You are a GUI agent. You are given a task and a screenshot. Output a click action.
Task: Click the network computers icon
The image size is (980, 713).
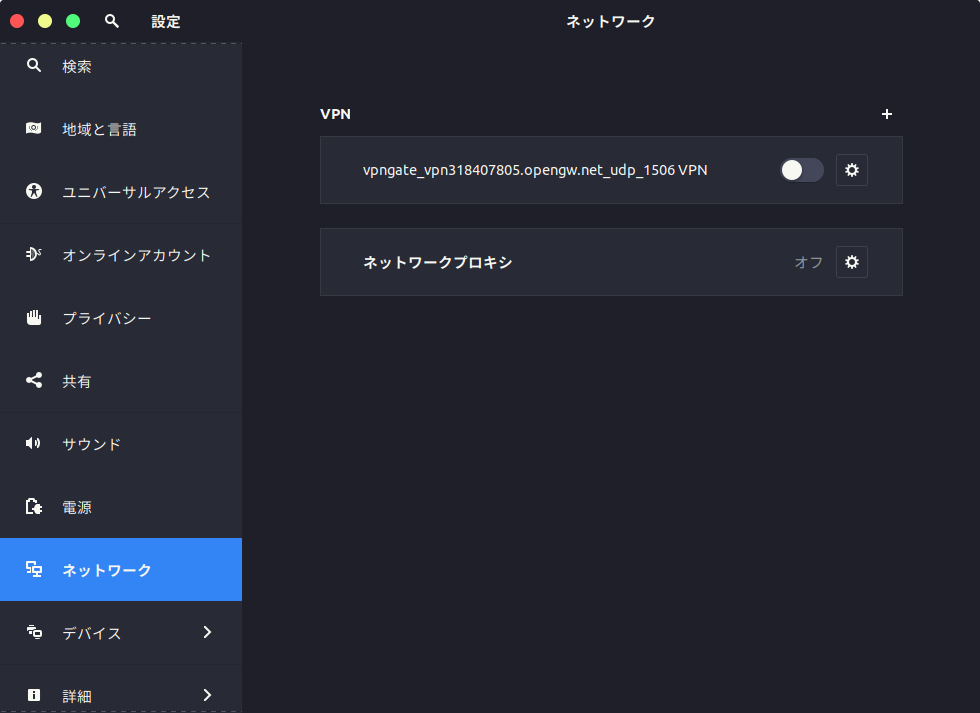click(x=34, y=569)
